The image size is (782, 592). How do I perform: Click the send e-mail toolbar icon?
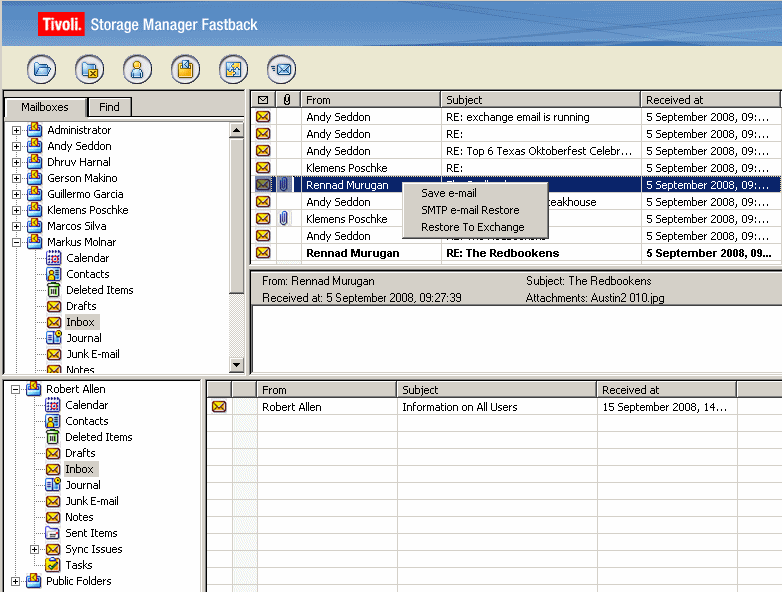282,69
